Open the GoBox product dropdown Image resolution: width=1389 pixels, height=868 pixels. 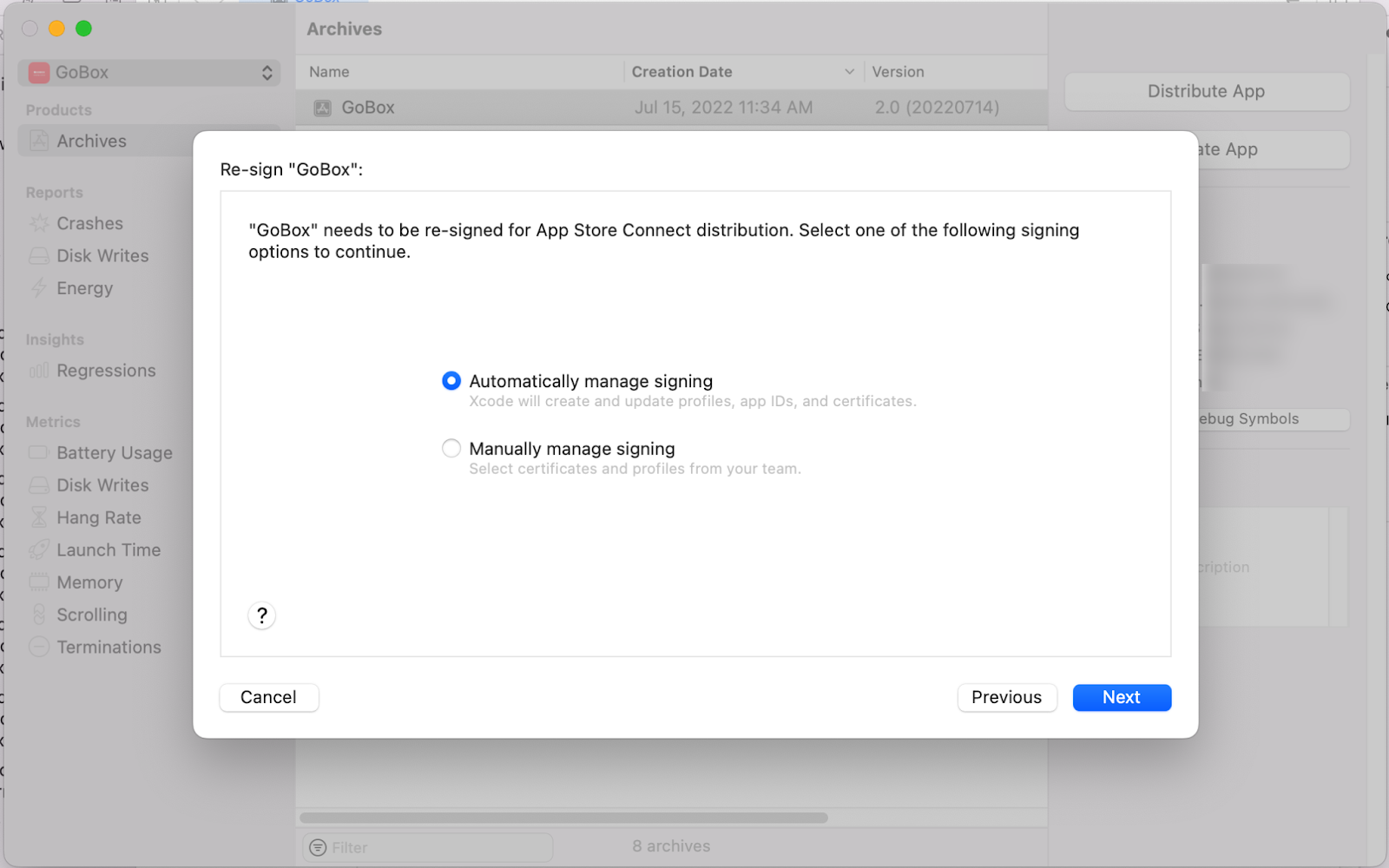coord(150,73)
